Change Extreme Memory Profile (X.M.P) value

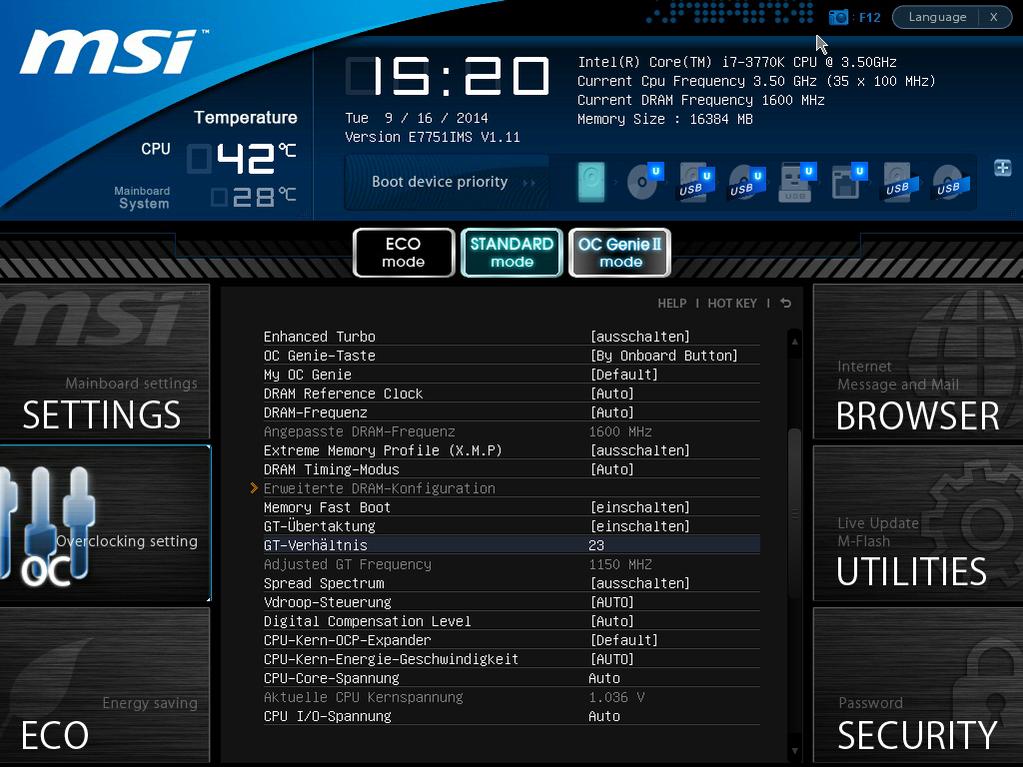pyautogui.click(x=639, y=450)
